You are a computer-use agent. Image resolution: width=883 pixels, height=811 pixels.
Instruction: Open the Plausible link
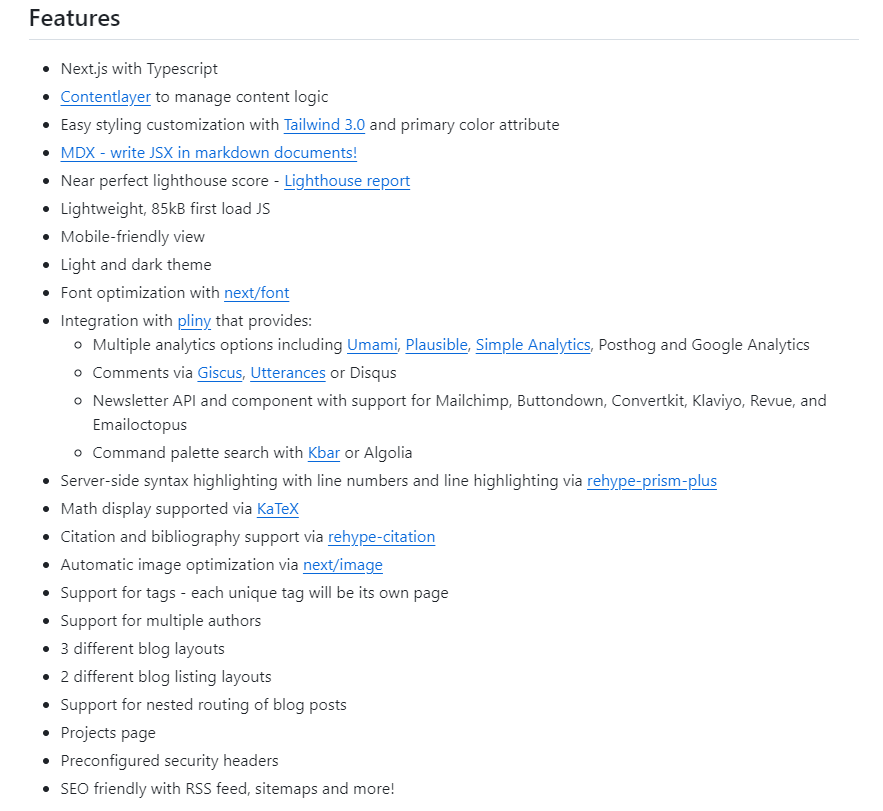(x=436, y=345)
